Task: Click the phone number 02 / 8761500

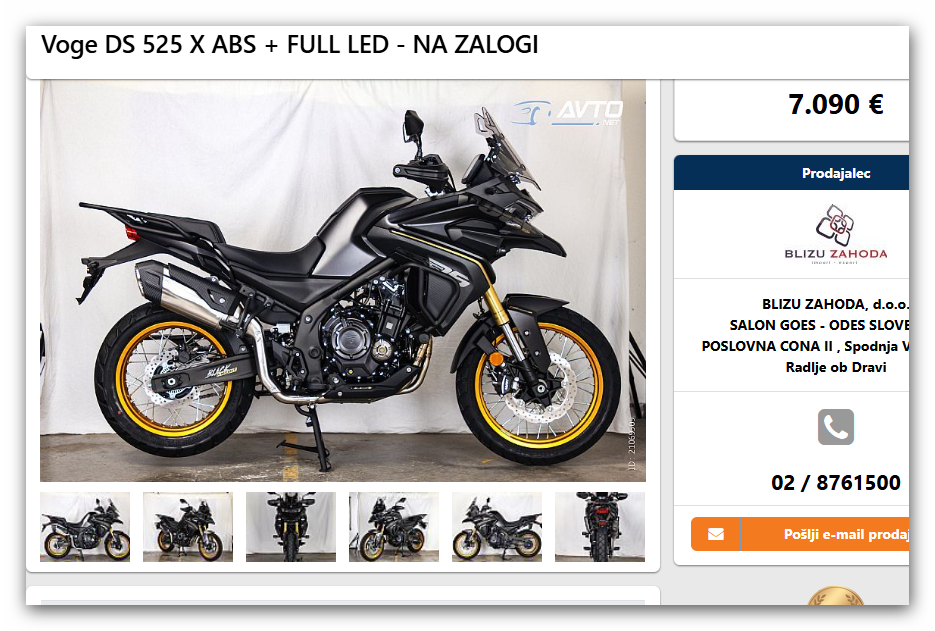Action: click(x=835, y=482)
